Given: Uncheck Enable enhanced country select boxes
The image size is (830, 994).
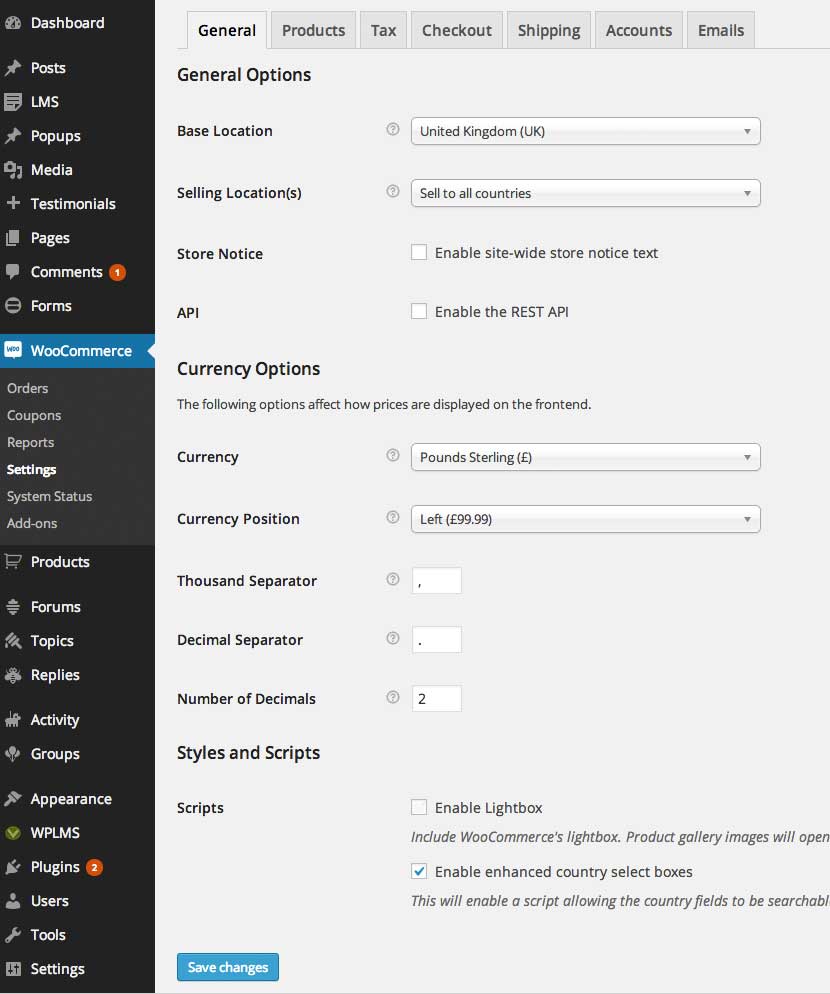Looking at the screenshot, I should 418,871.
